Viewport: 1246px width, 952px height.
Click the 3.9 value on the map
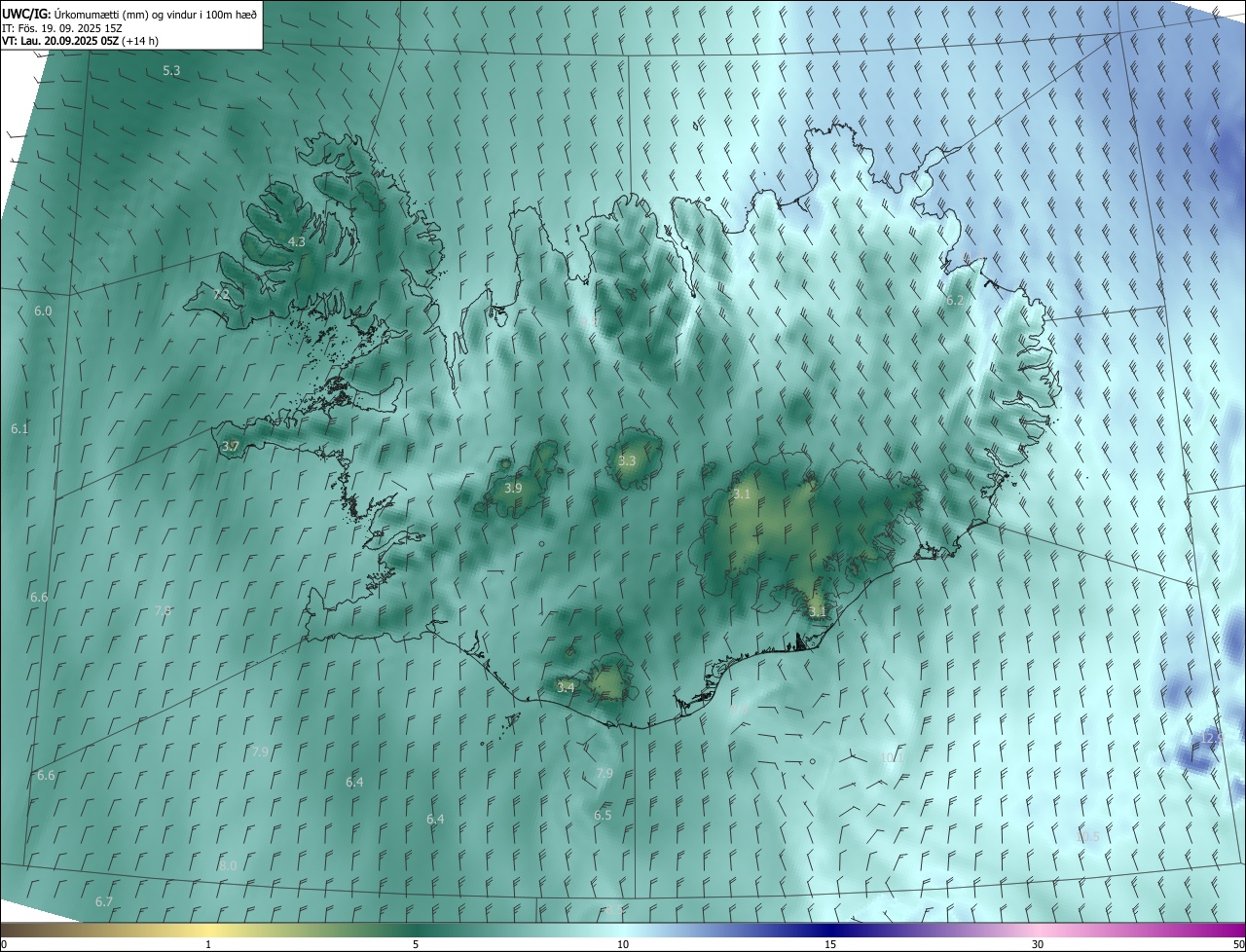[x=513, y=488]
